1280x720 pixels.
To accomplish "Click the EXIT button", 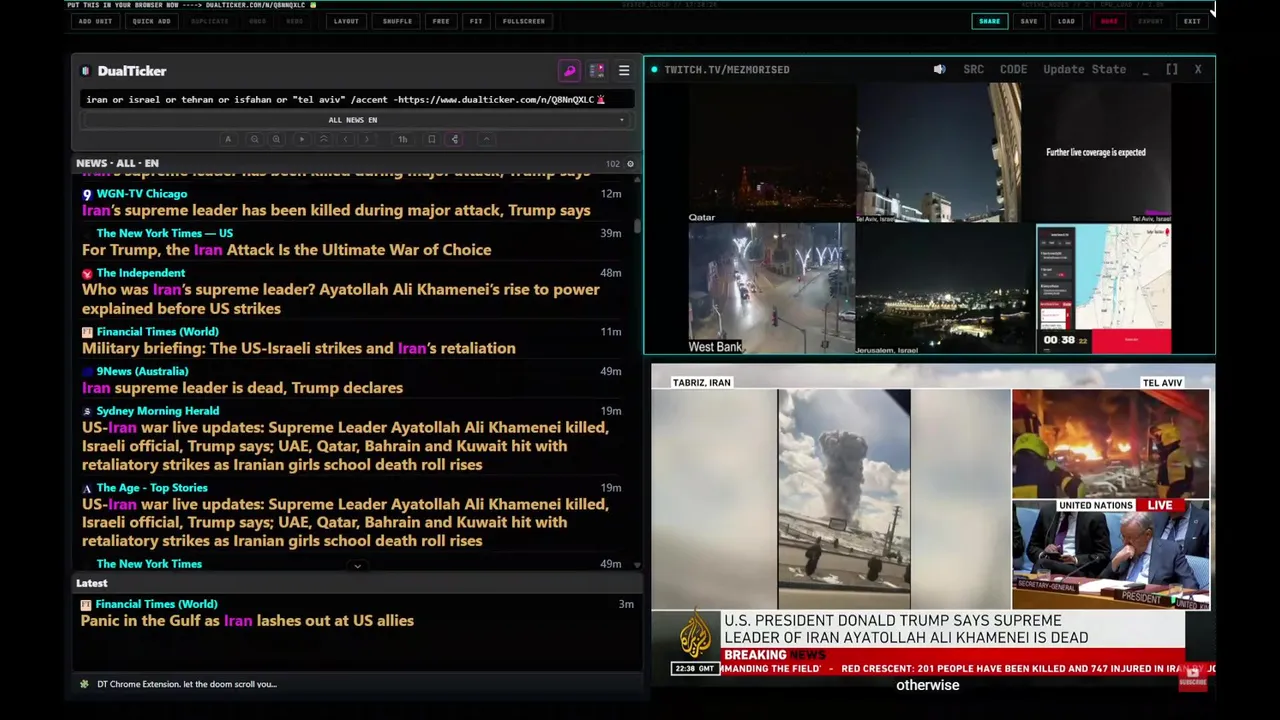I will (x=1192, y=21).
